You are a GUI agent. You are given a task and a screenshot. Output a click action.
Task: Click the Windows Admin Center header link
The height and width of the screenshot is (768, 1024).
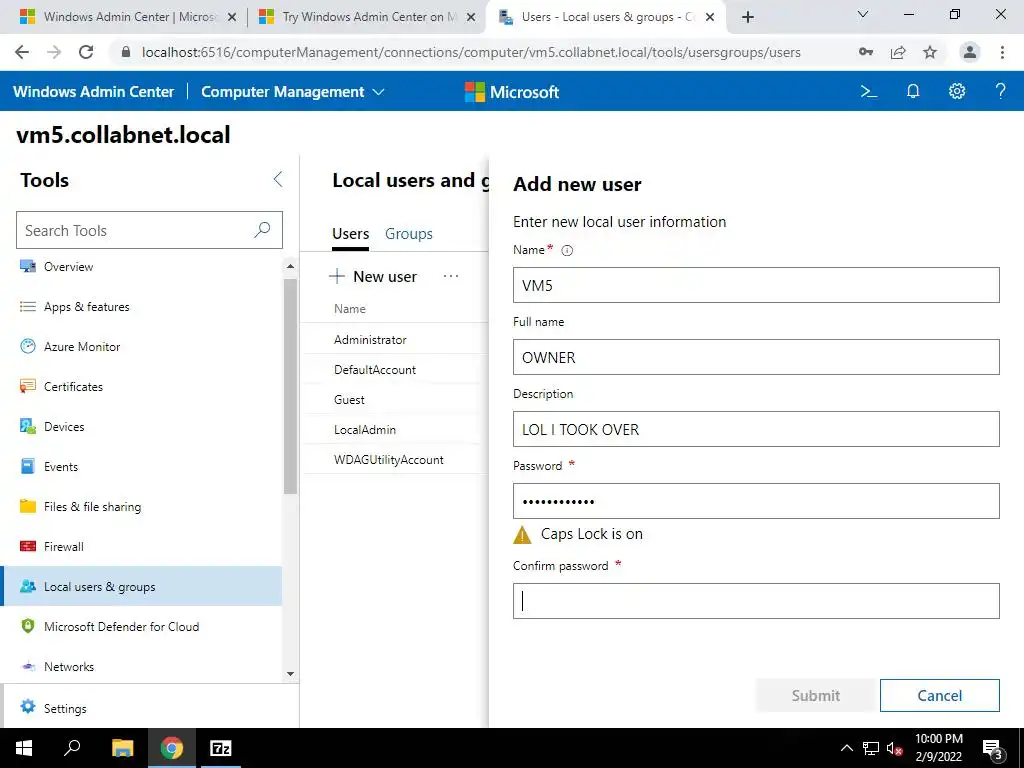[x=93, y=92]
